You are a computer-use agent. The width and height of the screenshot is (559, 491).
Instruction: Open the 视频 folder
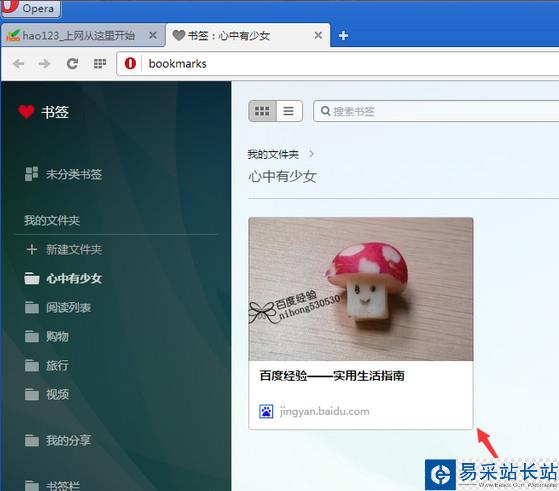[47, 394]
